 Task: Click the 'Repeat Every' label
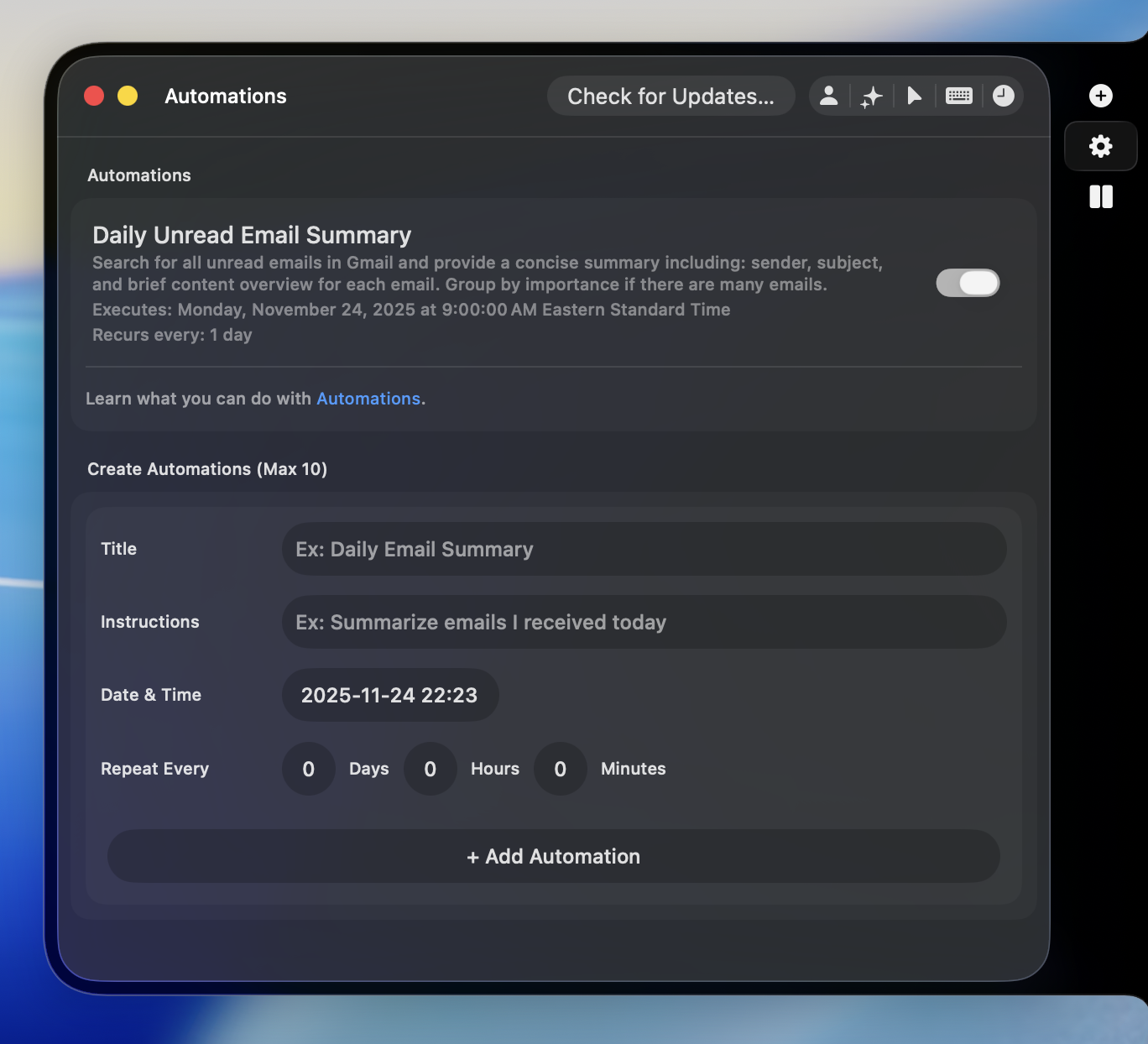[154, 769]
